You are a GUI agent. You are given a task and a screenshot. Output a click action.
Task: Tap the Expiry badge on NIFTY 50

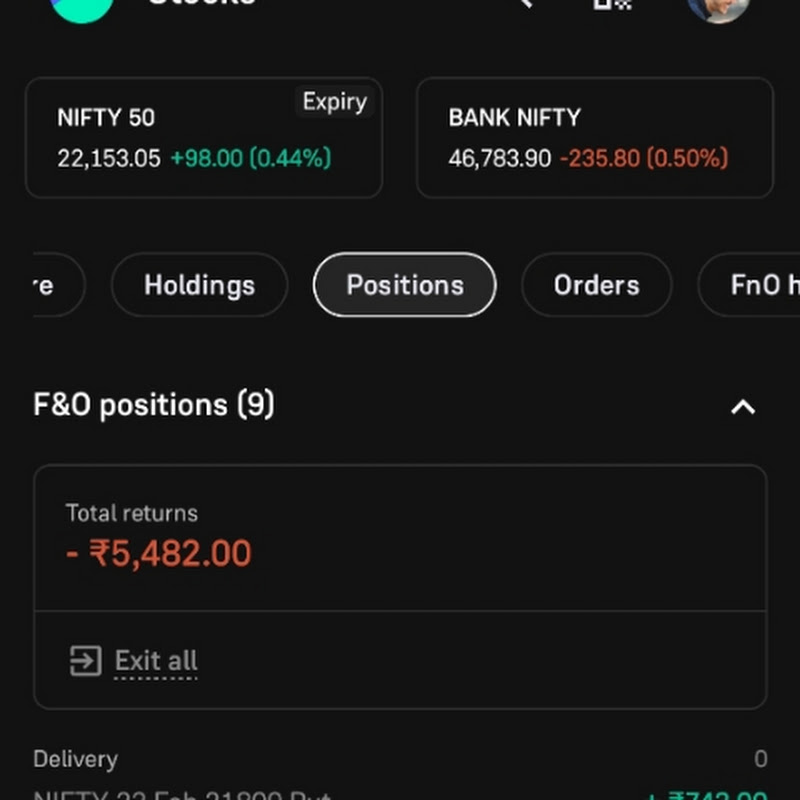(x=334, y=102)
